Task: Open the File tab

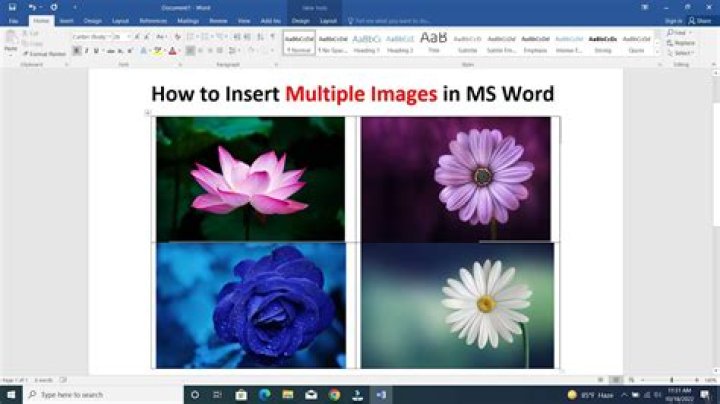Action: [13, 21]
